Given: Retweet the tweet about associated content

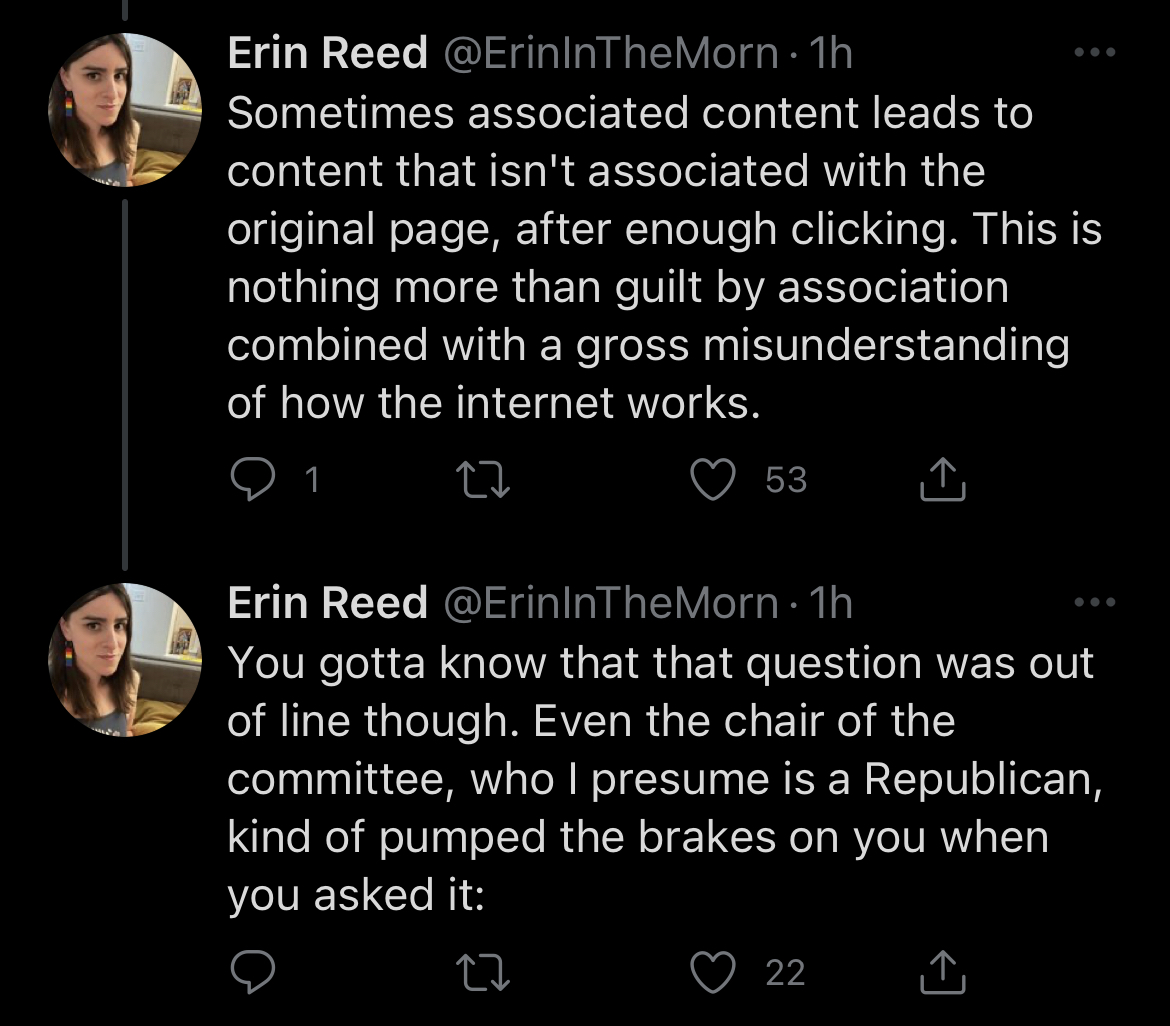Looking at the screenshot, I should (x=484, y=481).
